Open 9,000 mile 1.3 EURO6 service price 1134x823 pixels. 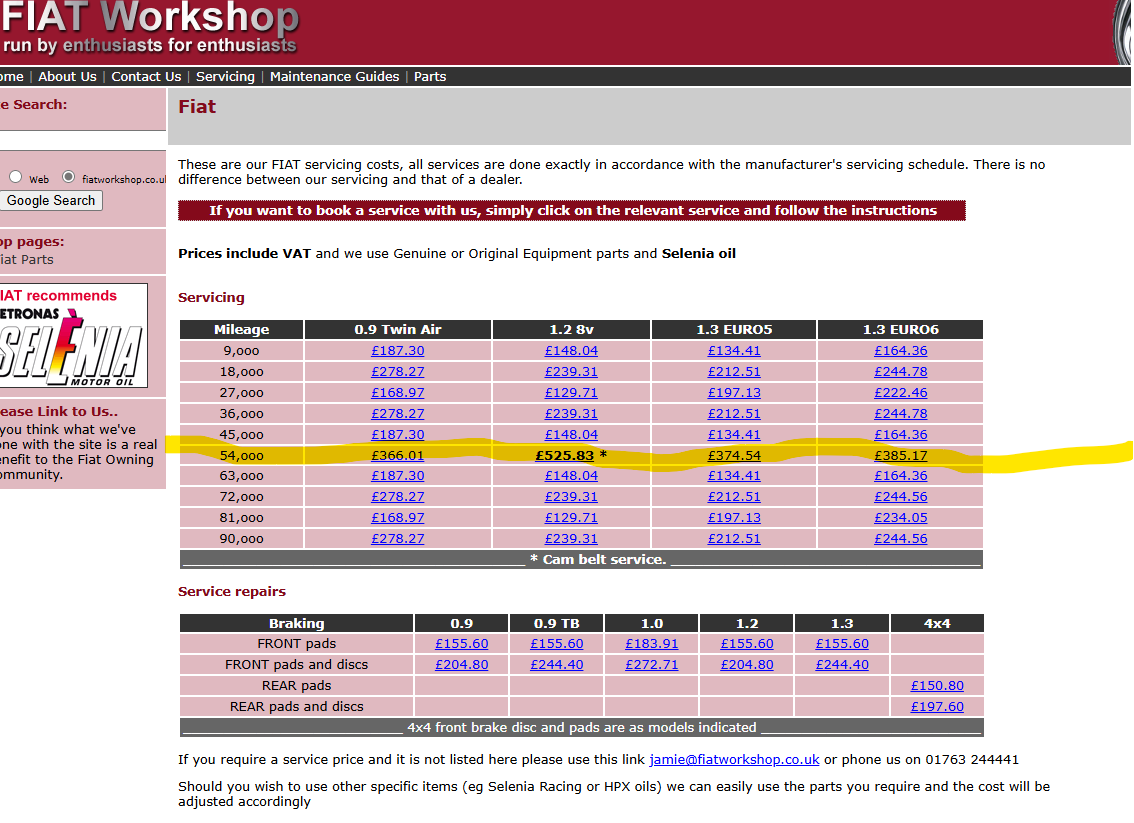[x=900, y=351]
